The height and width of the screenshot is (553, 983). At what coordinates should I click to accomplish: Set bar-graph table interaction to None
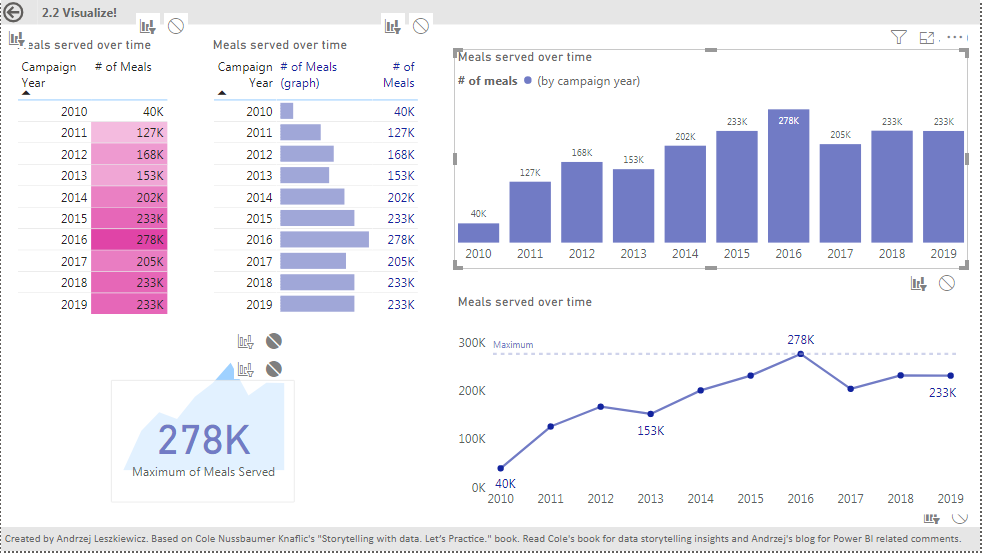coord(421,26)
